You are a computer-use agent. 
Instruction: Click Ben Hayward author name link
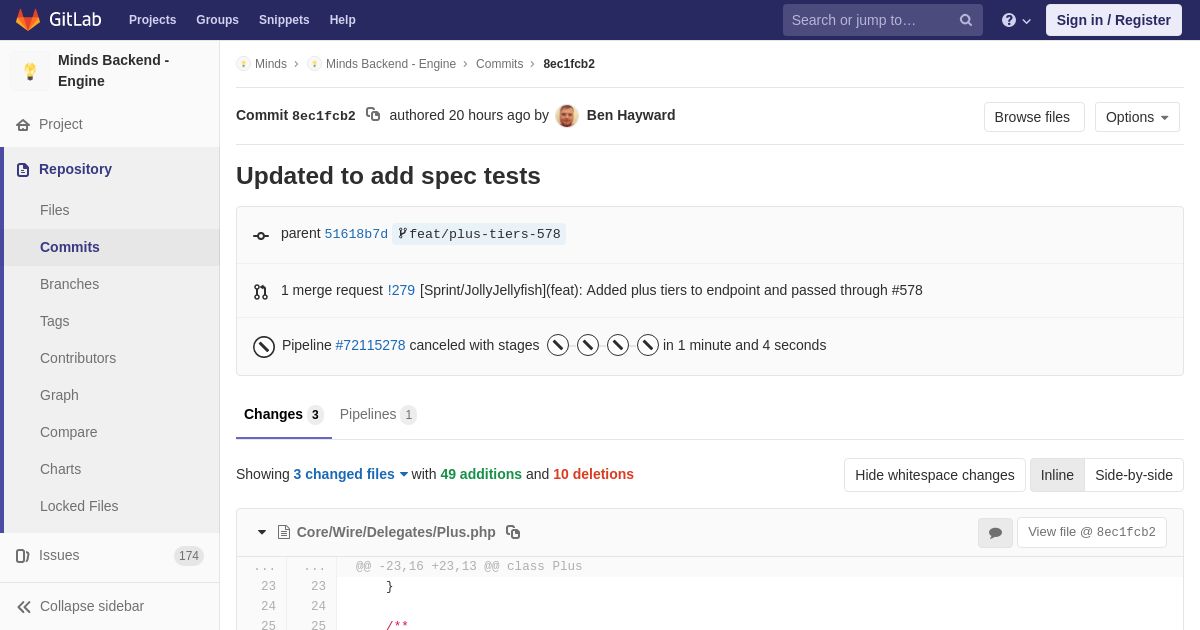coord(631,115)
